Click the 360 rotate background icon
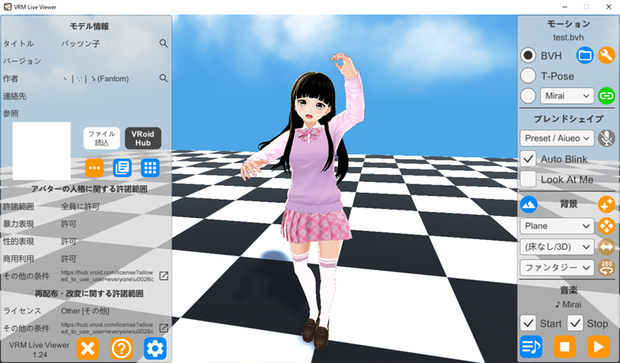This screenshot has height=363, width=620. (x=607, y=268)
